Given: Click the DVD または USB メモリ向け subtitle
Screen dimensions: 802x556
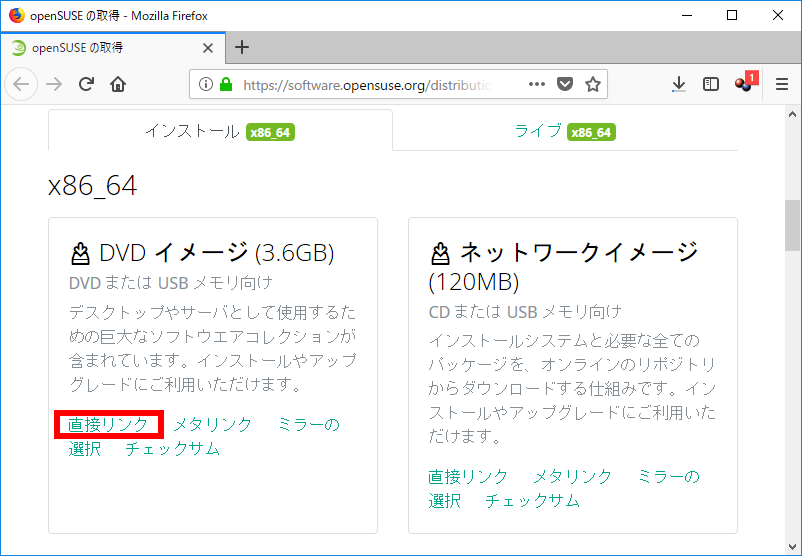Looking at the screenshot, I should pyautogui.click(x=171, y=283).
